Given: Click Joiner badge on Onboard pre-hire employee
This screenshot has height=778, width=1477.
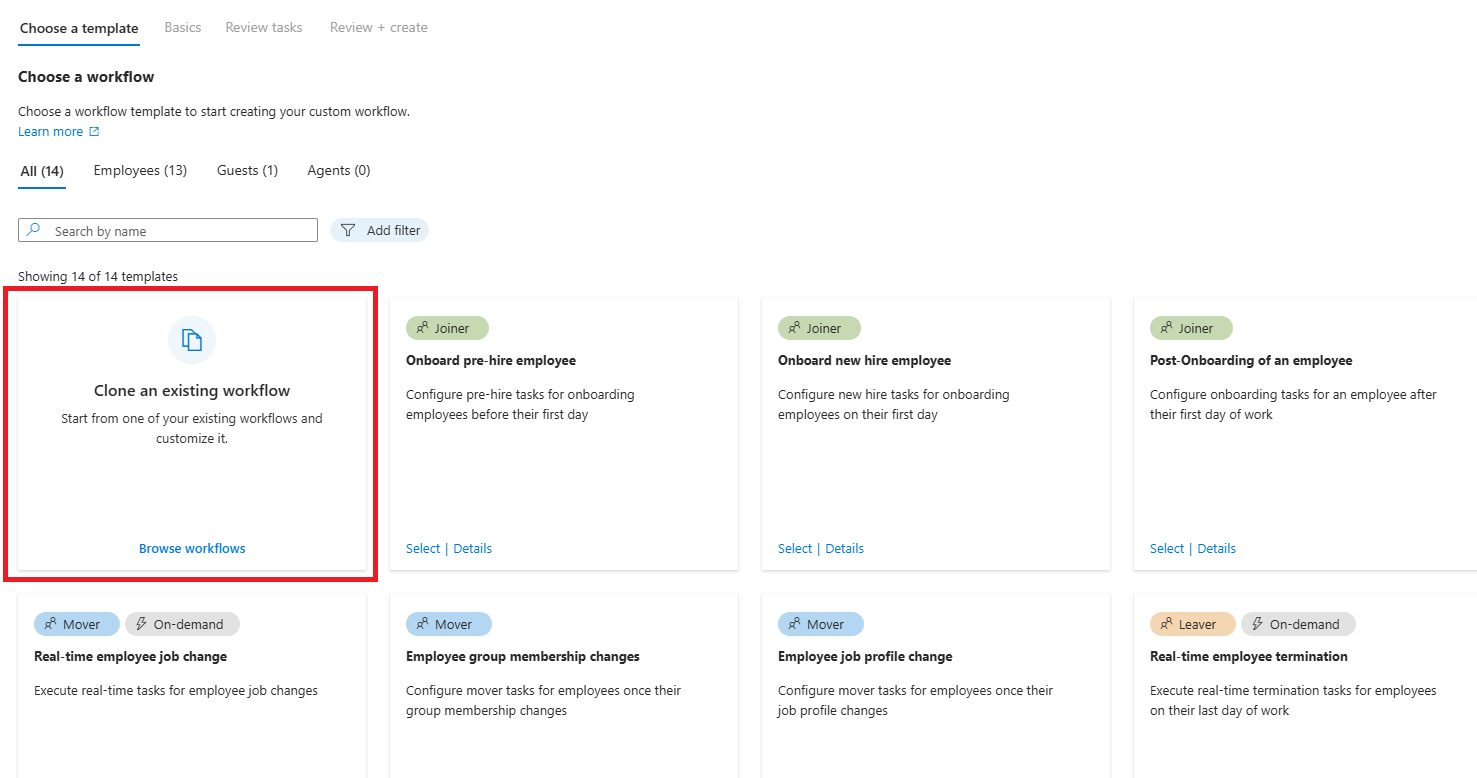Looking at the screenshot, I should point(447,328).
